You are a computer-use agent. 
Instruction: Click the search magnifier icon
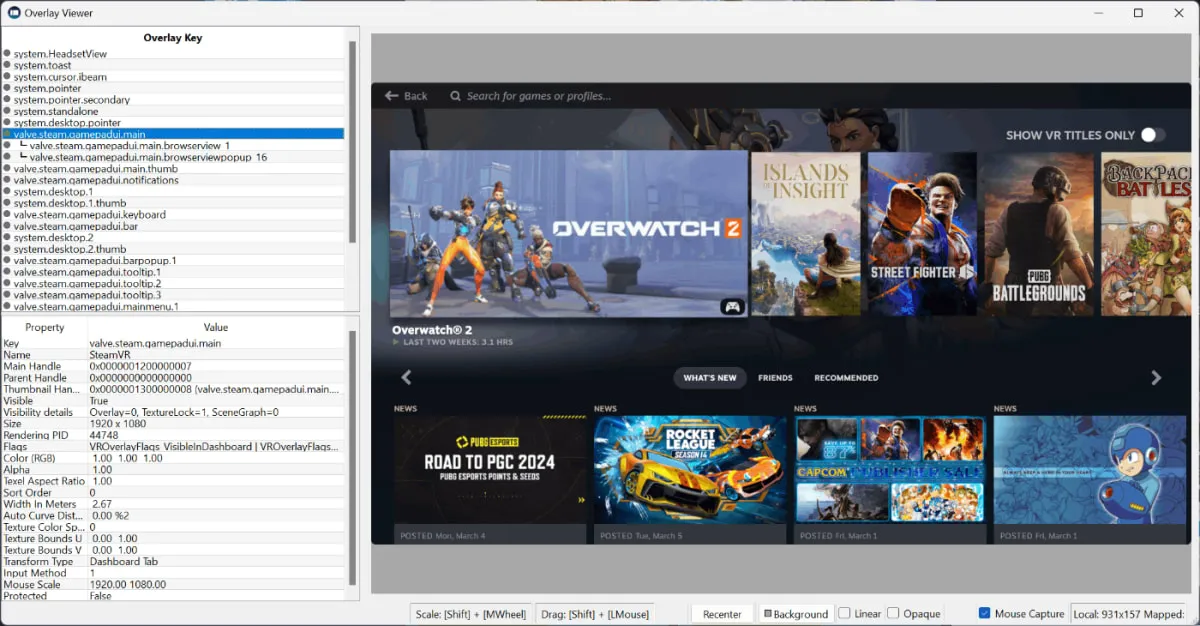pos(455,96)
